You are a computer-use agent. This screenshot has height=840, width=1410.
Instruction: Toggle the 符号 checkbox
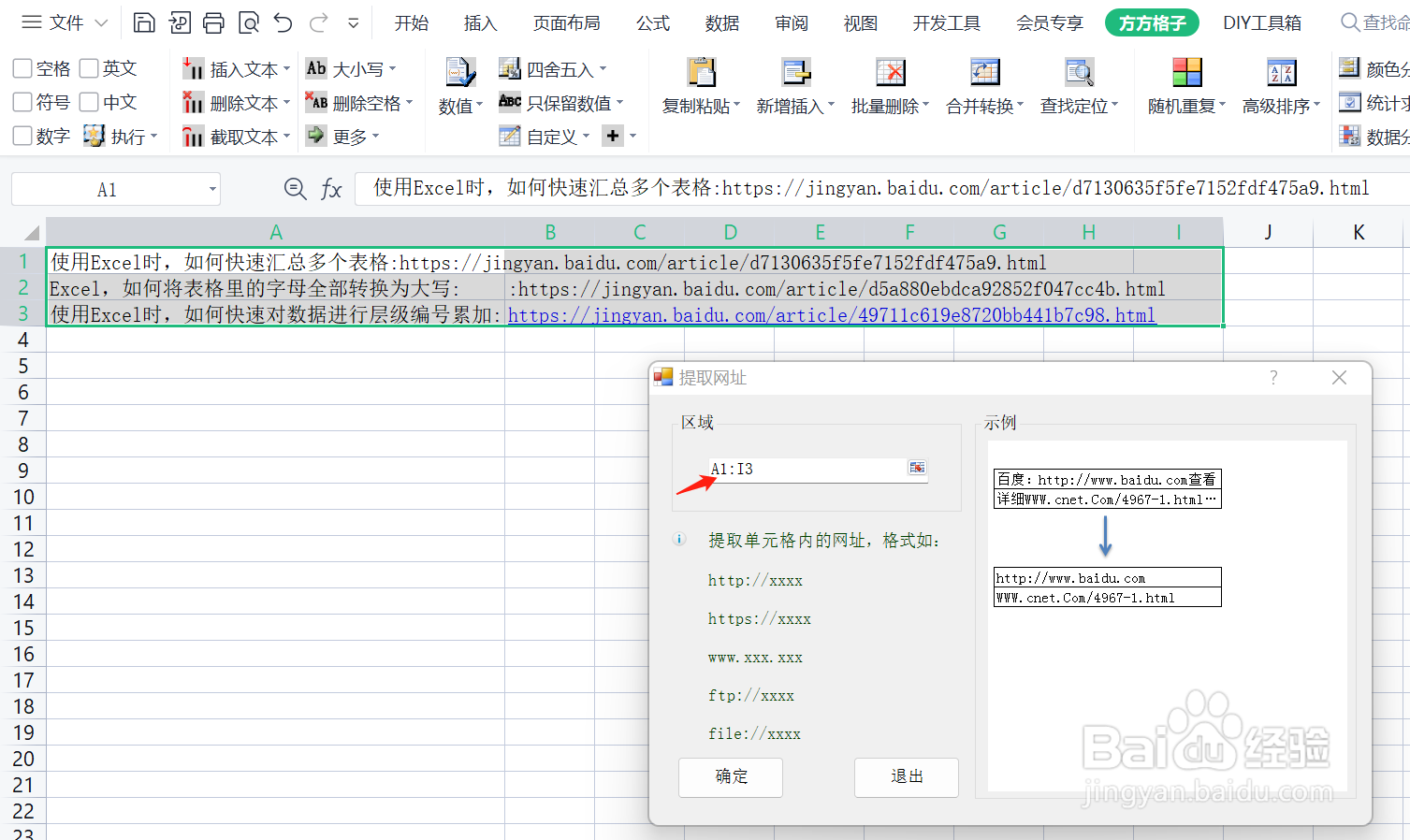pos(22,102)
